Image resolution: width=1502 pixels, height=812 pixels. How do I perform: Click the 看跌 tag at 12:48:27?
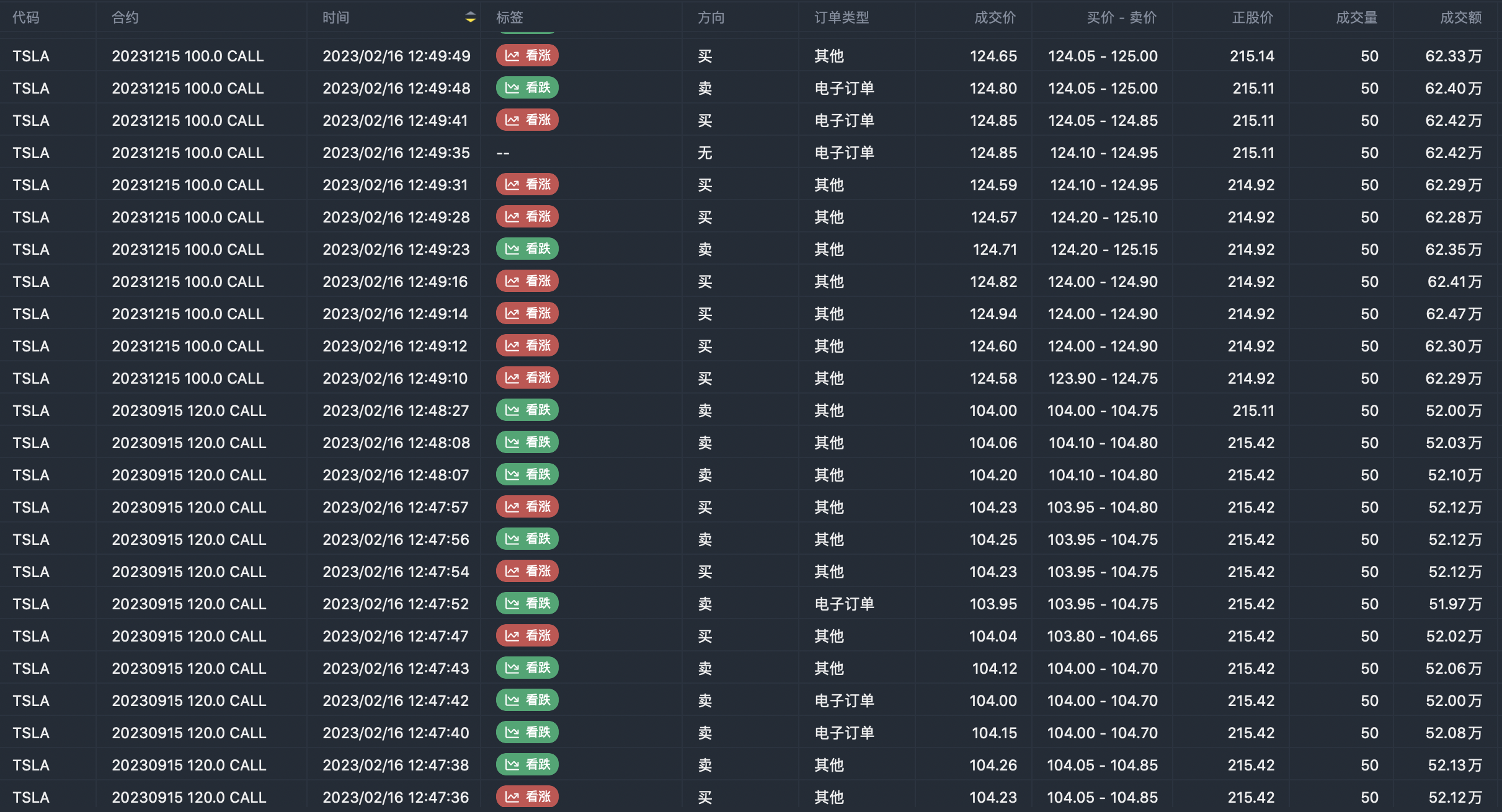coord(527,410)
